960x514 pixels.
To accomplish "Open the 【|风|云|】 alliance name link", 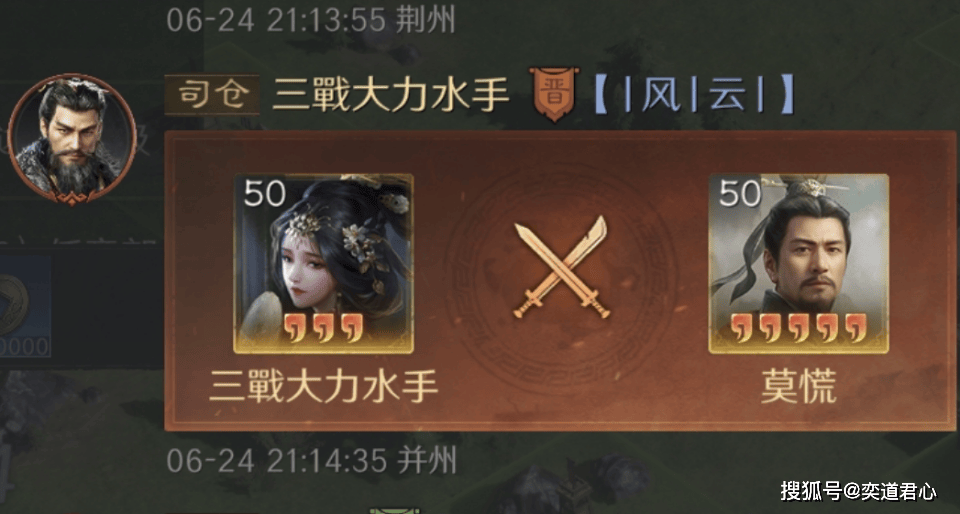I will click(694, 96).
